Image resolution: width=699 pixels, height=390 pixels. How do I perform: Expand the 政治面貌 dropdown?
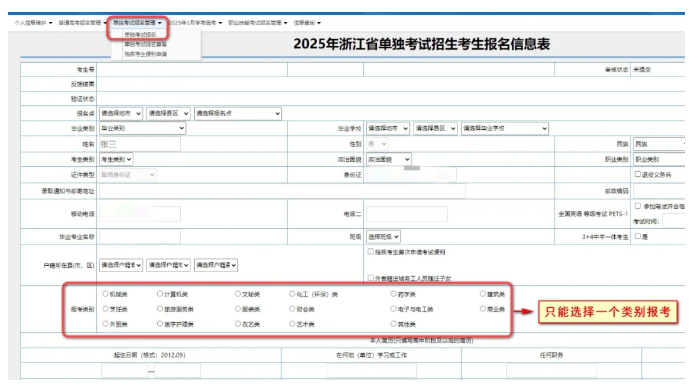[x=388, y=159]
